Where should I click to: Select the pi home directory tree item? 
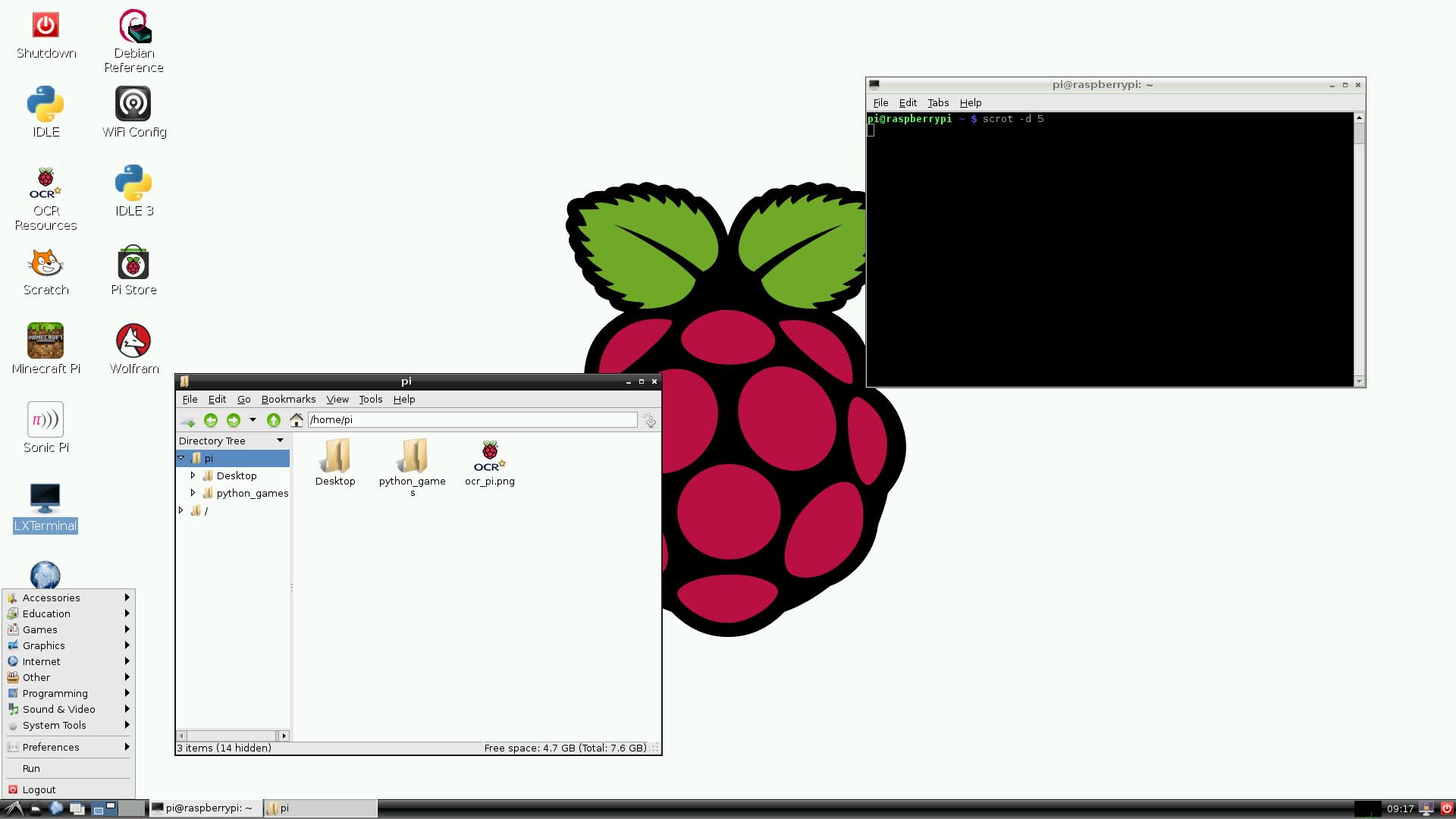pos(209,457)
